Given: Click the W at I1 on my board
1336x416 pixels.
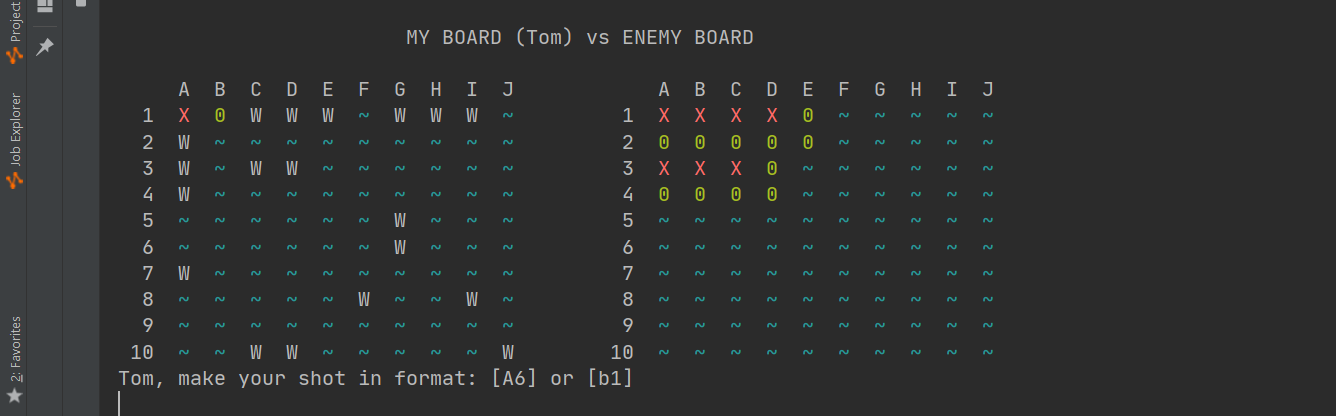Looking at the screenshot, I should point(472,116).
